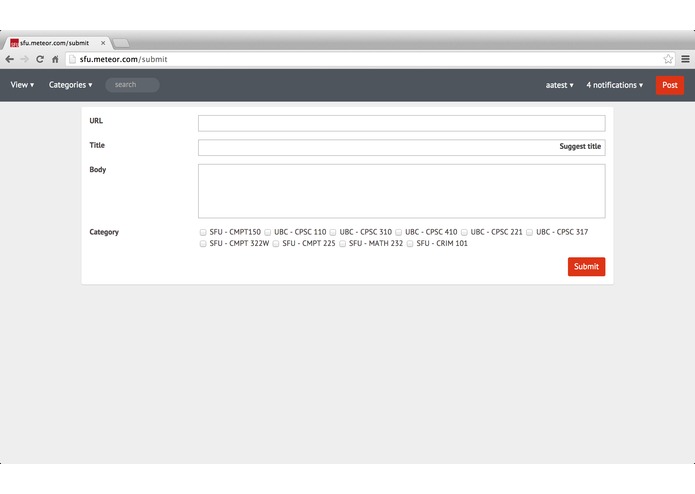Click the URL field label
The image size is (695, 494).
tap(96, 121)
